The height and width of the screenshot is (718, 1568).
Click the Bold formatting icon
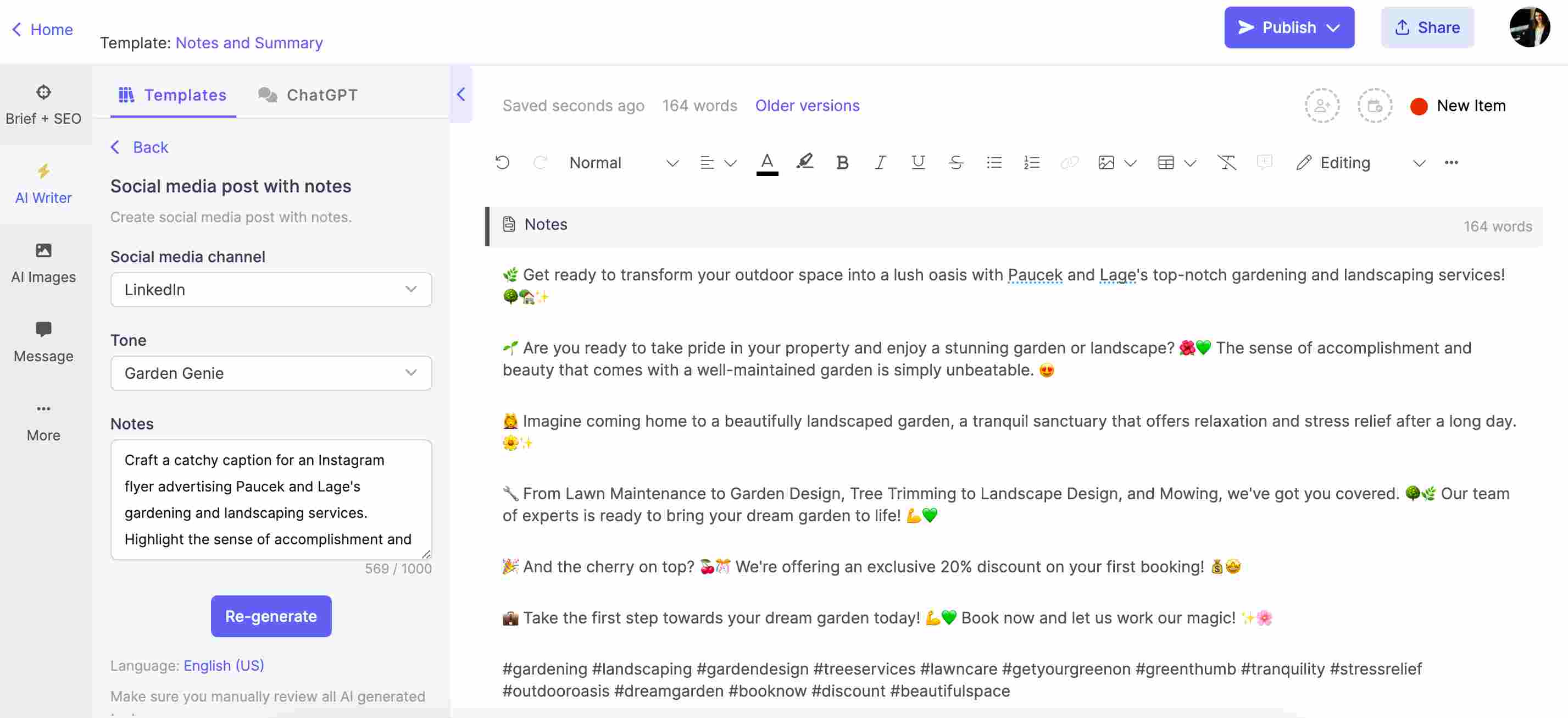841,162
